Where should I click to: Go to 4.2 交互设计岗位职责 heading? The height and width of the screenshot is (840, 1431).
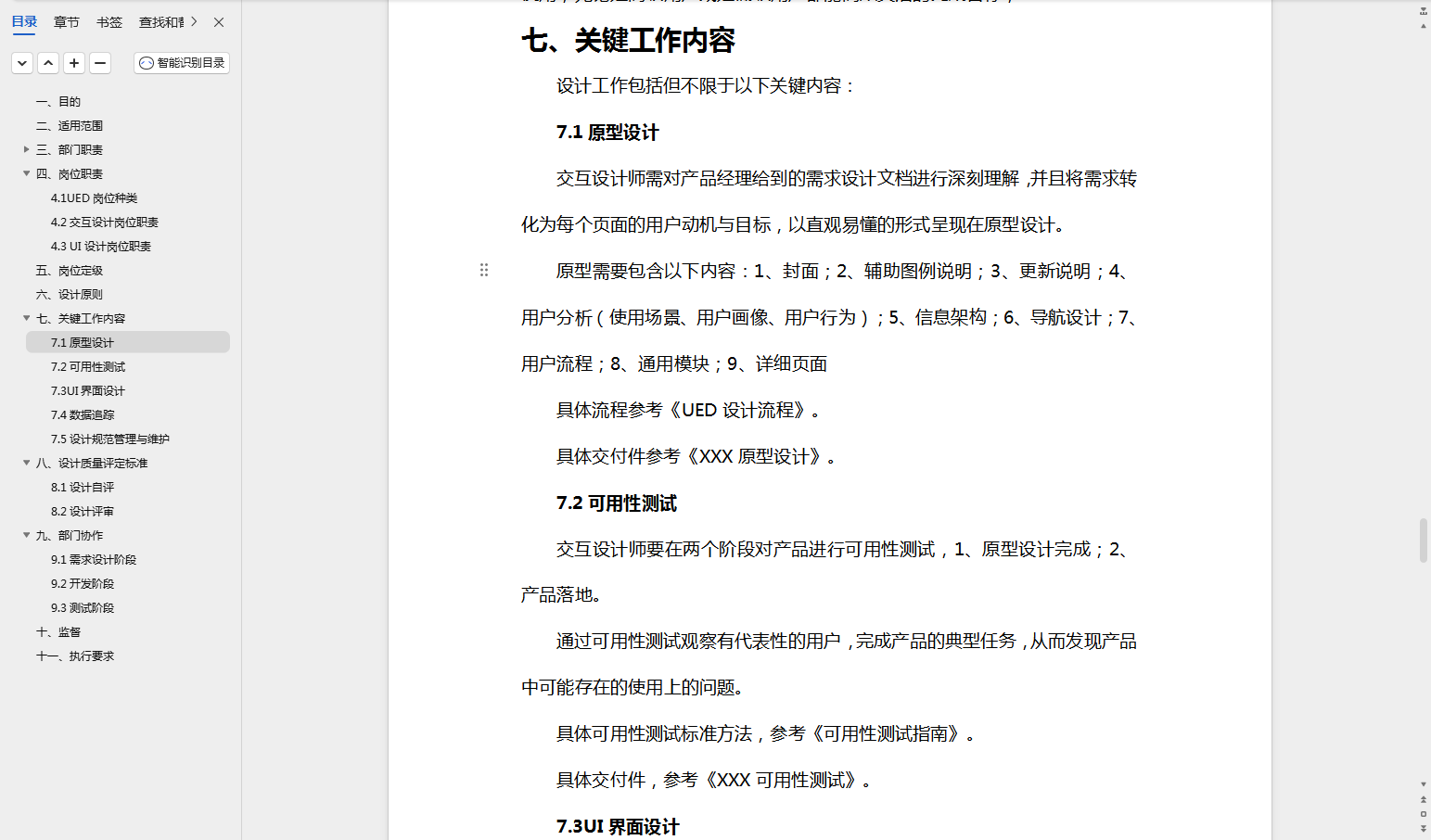click(x=105, y=223)
